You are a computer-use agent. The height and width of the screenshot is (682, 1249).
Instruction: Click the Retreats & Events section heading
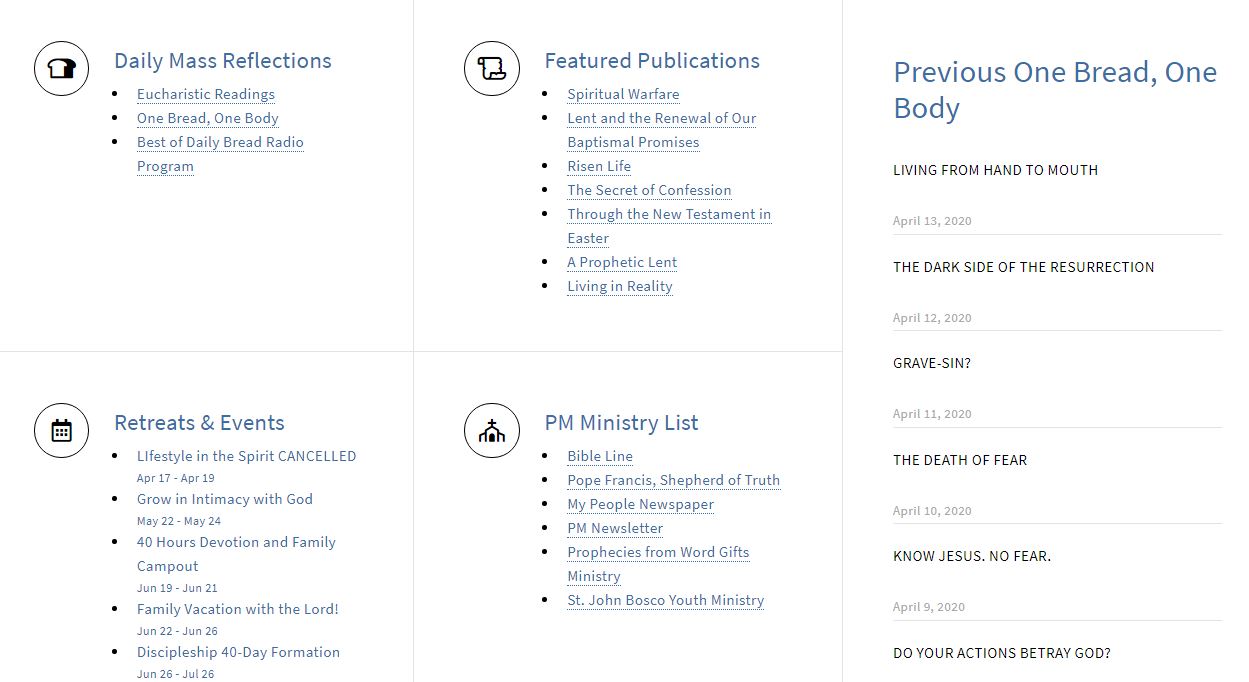(199, 423)
